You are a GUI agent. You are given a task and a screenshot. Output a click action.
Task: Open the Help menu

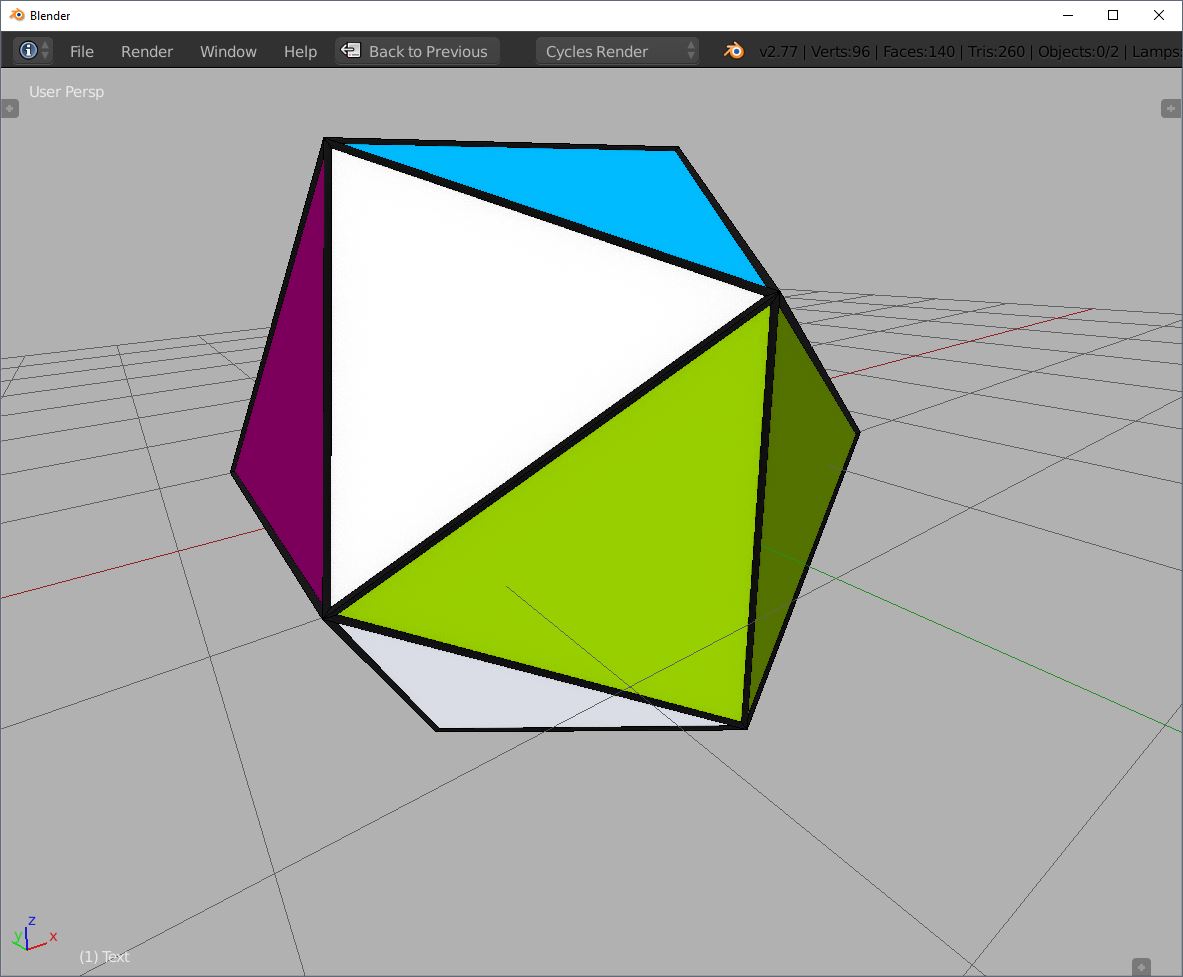tap(300, 51)
